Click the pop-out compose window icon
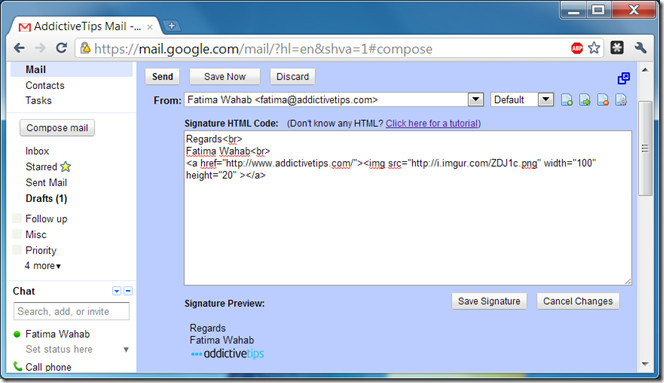This screenshot has width=664, height=383. [623, 78]
